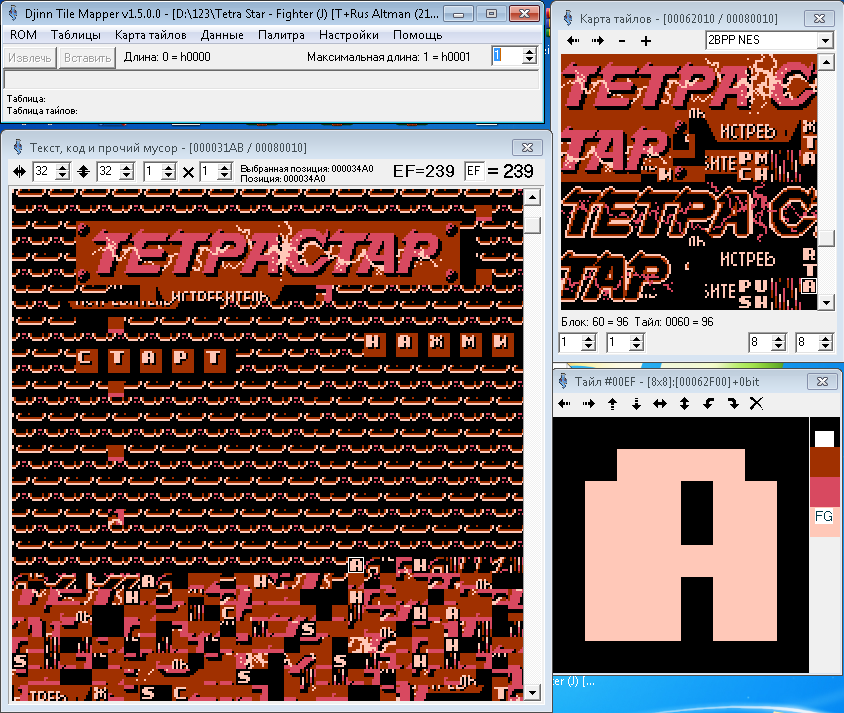
Task: Select the brown palette color swatch
Action: click(824, 462)
